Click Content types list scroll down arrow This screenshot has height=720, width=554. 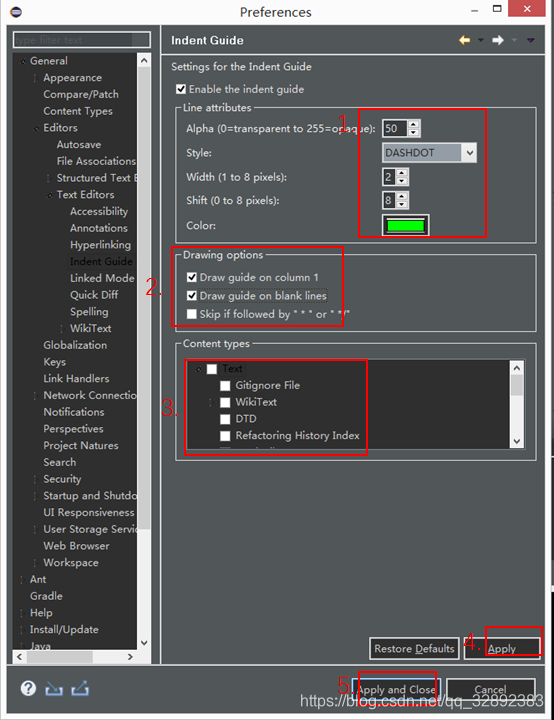[517, 441]
